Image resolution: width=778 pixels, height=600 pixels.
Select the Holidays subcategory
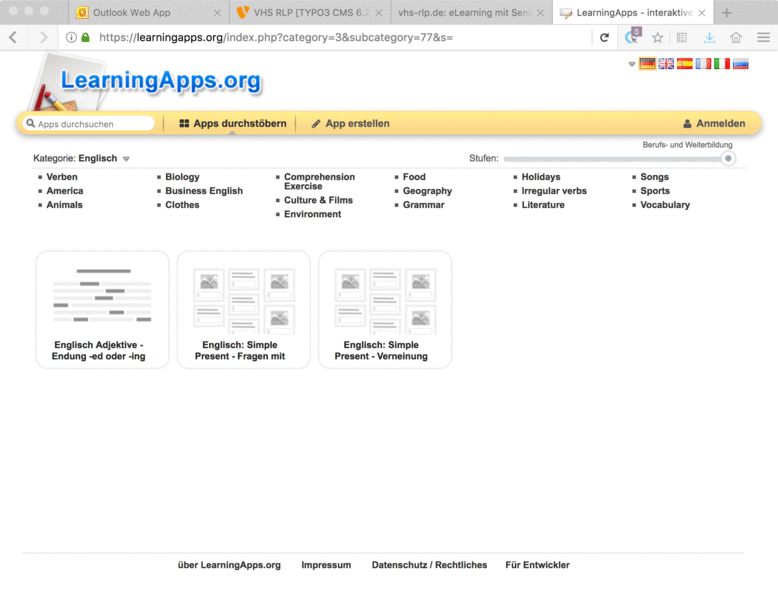pos(541,177)
